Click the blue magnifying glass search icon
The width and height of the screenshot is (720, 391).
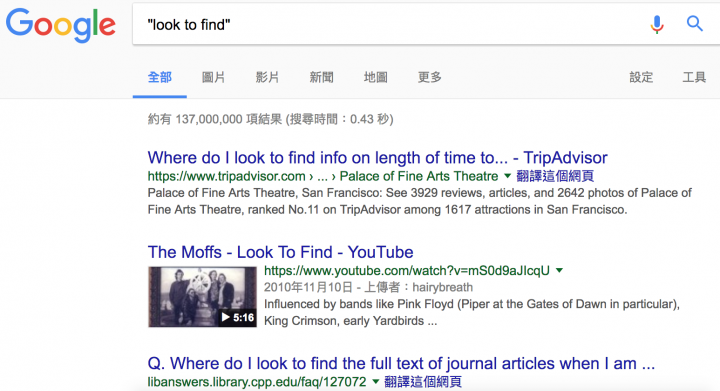(x=694, y=23)
